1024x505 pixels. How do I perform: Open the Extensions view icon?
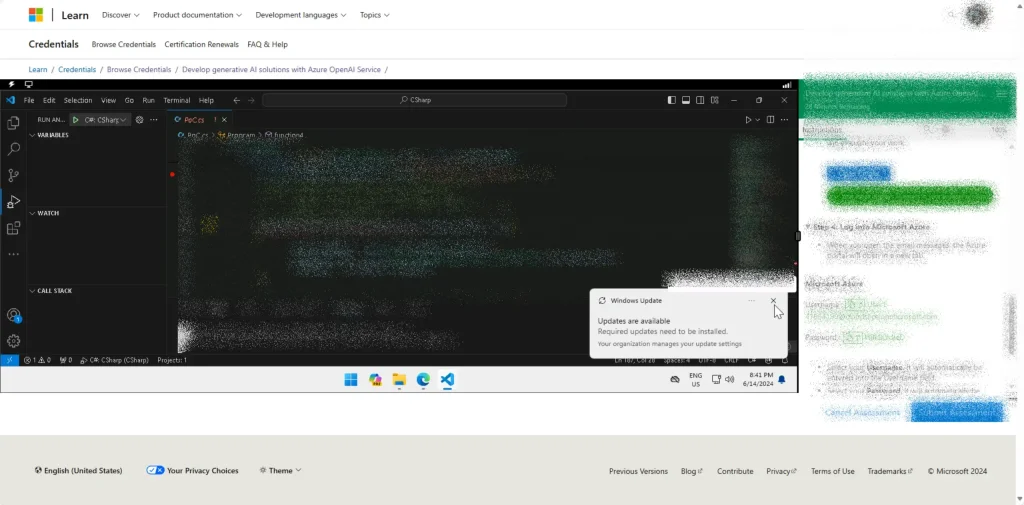(x=13, y=229)
